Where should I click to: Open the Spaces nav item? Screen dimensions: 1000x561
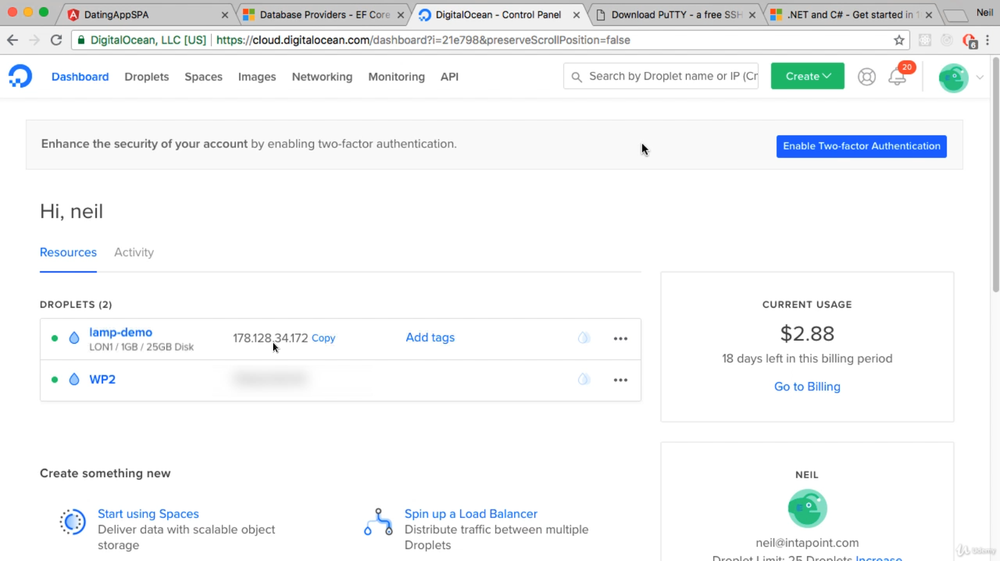tap(203, 76)
